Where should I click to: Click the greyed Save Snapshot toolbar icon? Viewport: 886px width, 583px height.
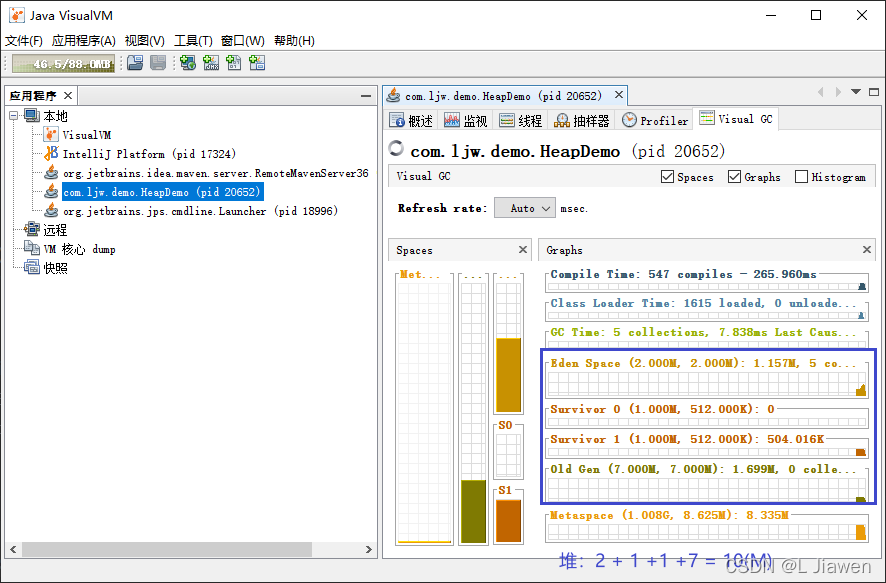158,63
